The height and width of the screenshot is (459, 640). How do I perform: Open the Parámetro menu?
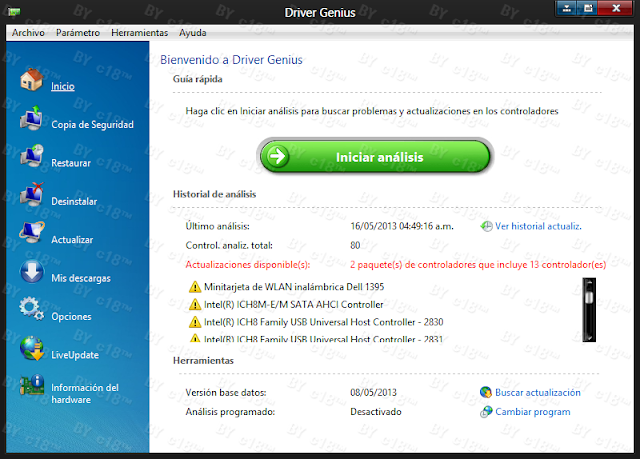(x=78, y=33)
